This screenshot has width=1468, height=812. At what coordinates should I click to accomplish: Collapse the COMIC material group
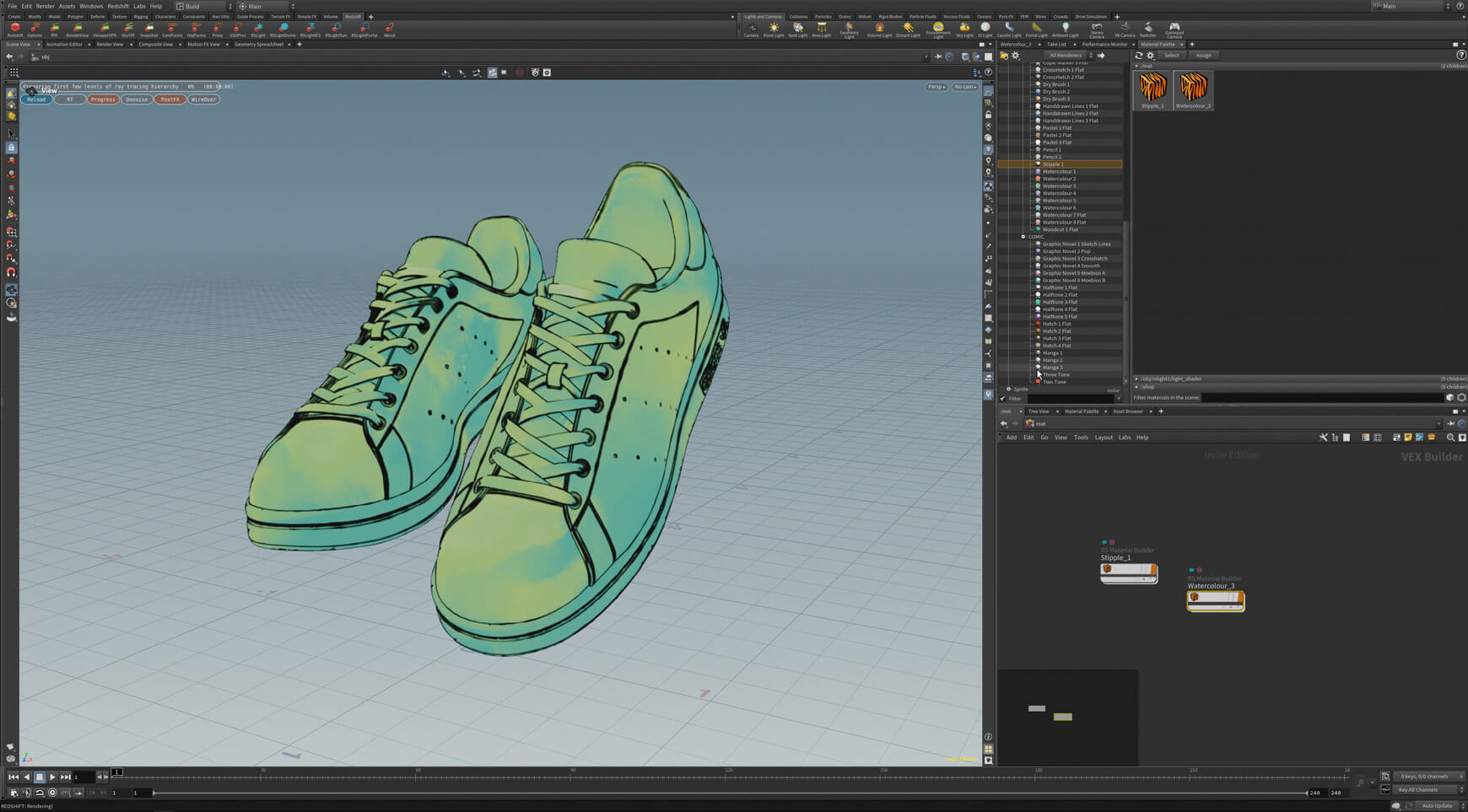[1023, 236]
